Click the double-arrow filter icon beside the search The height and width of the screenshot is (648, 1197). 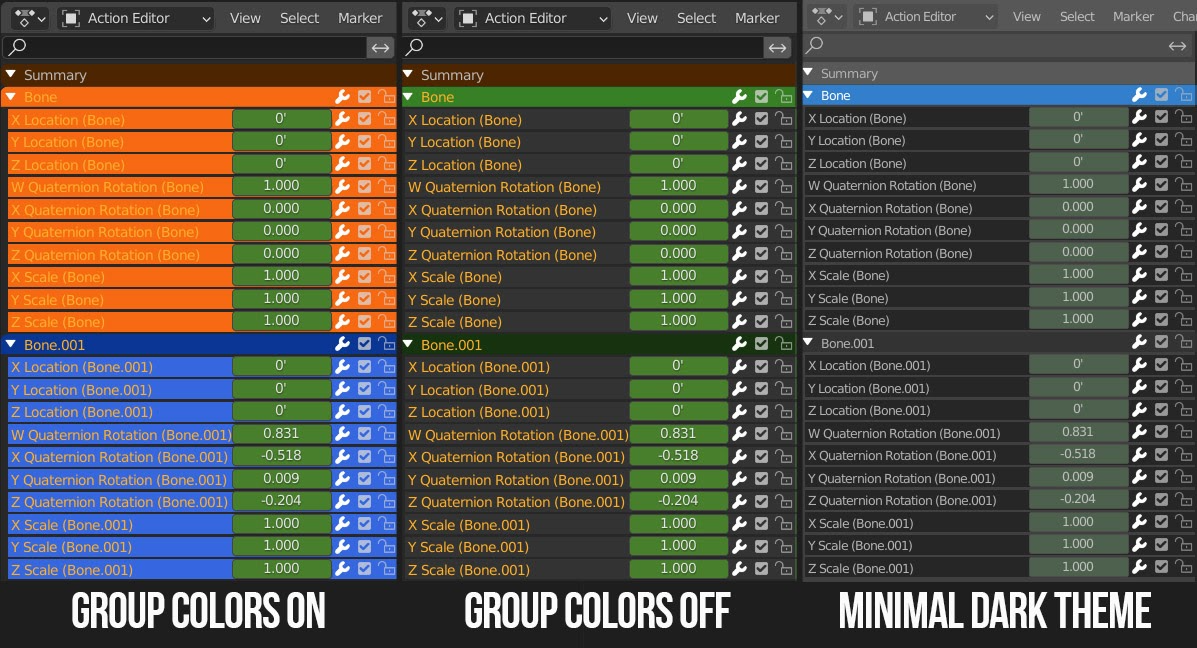point(381,46)
